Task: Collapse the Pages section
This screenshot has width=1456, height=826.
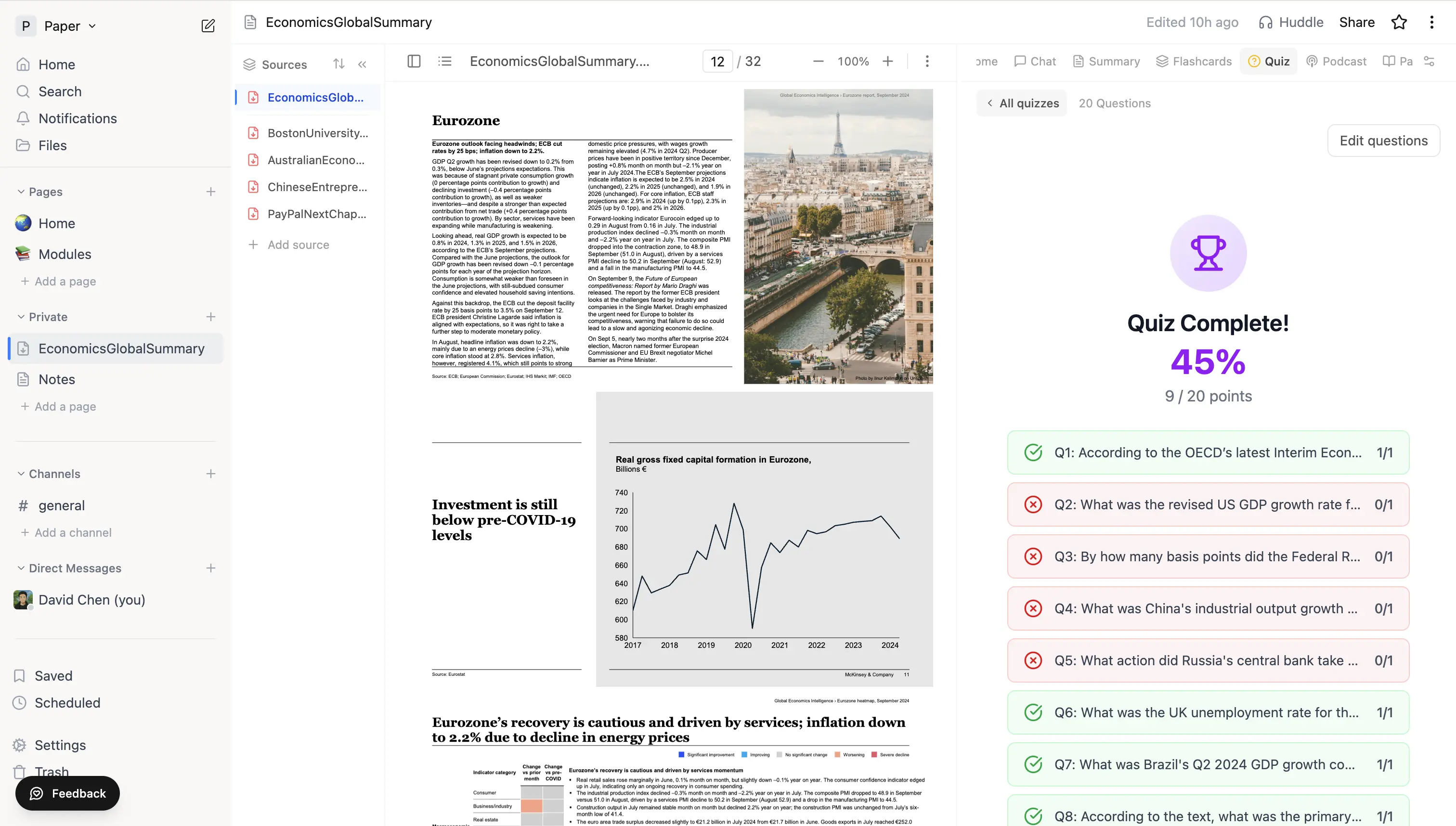Action: 21,192
